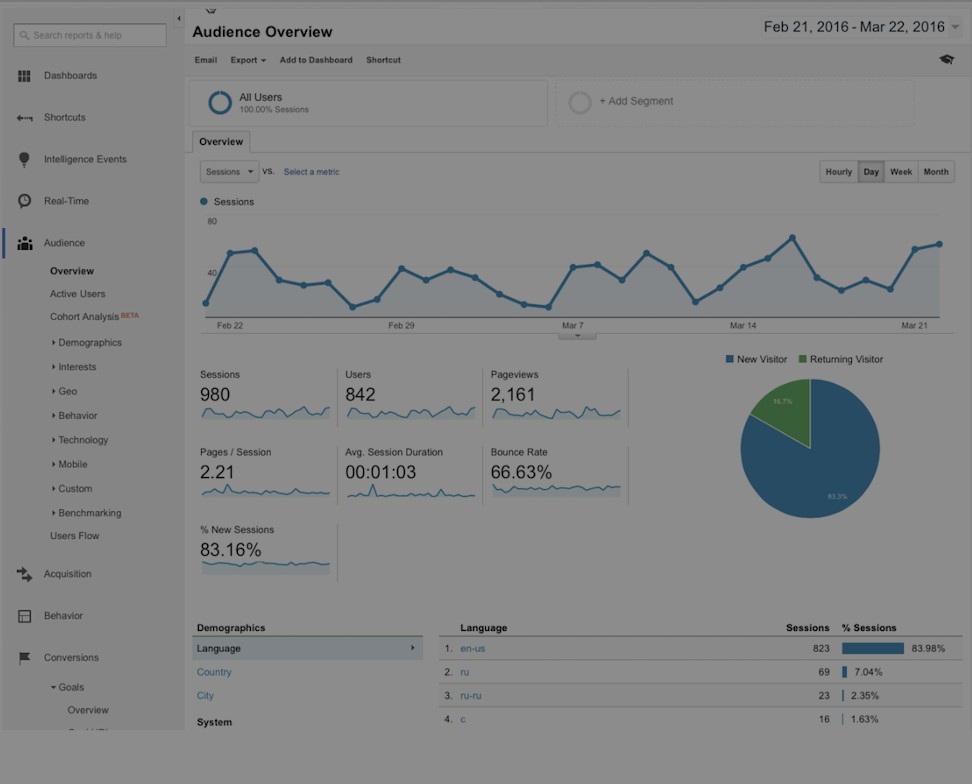972x784 pixels.
Task: Open the Sessions metric dropdown
Action: [x=229, y=172]
